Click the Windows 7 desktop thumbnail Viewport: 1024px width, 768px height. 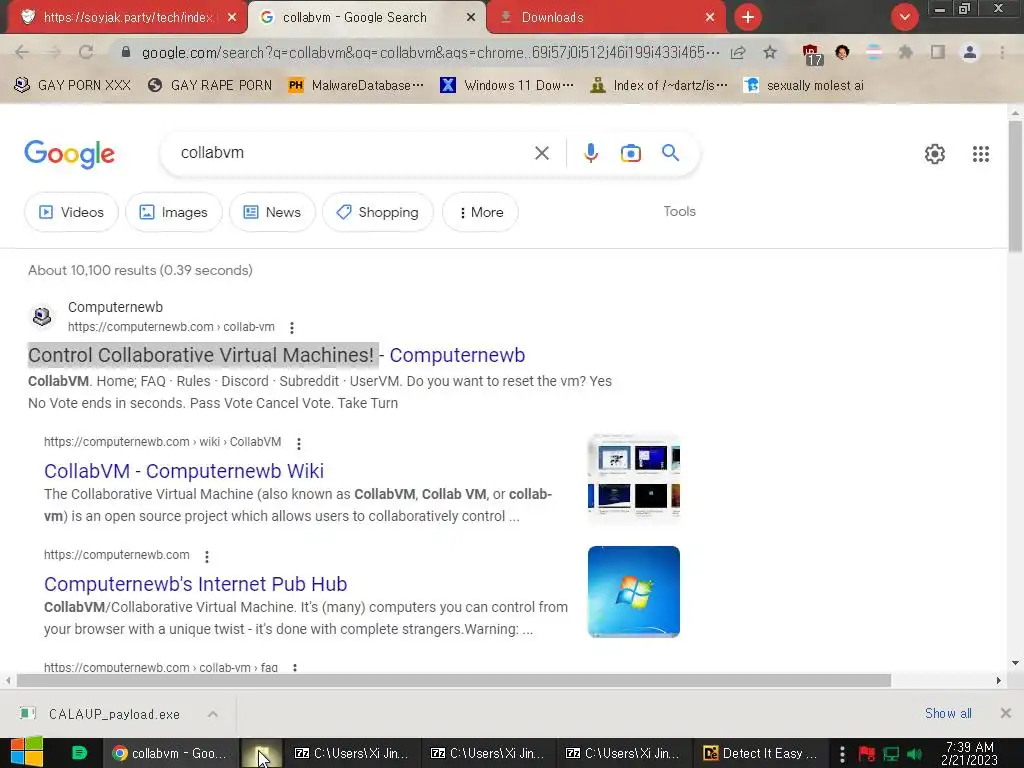pyautogui.click(x=633, y=592)
